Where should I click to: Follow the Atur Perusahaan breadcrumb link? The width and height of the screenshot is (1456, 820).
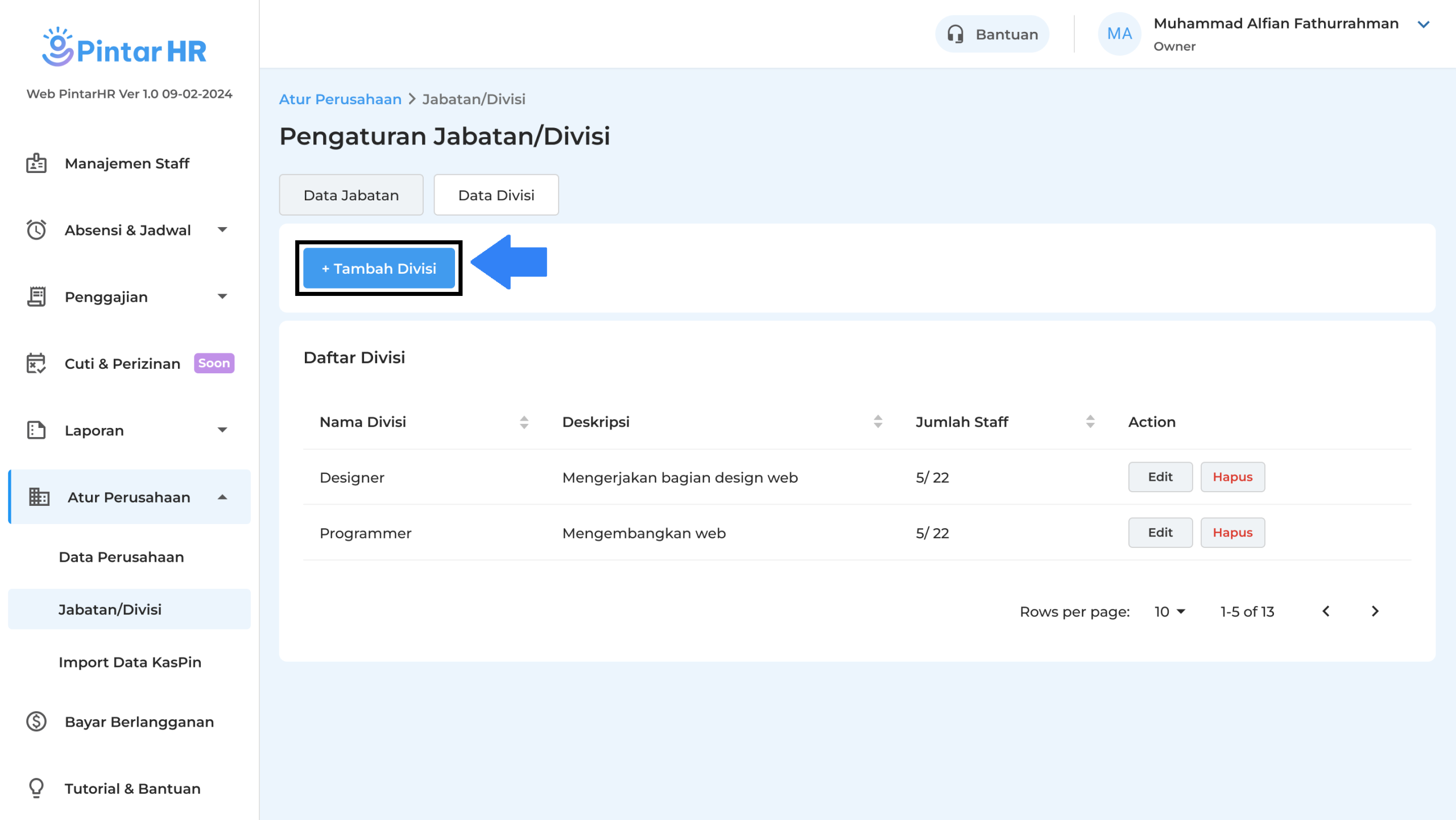click(x=340, y=99)
